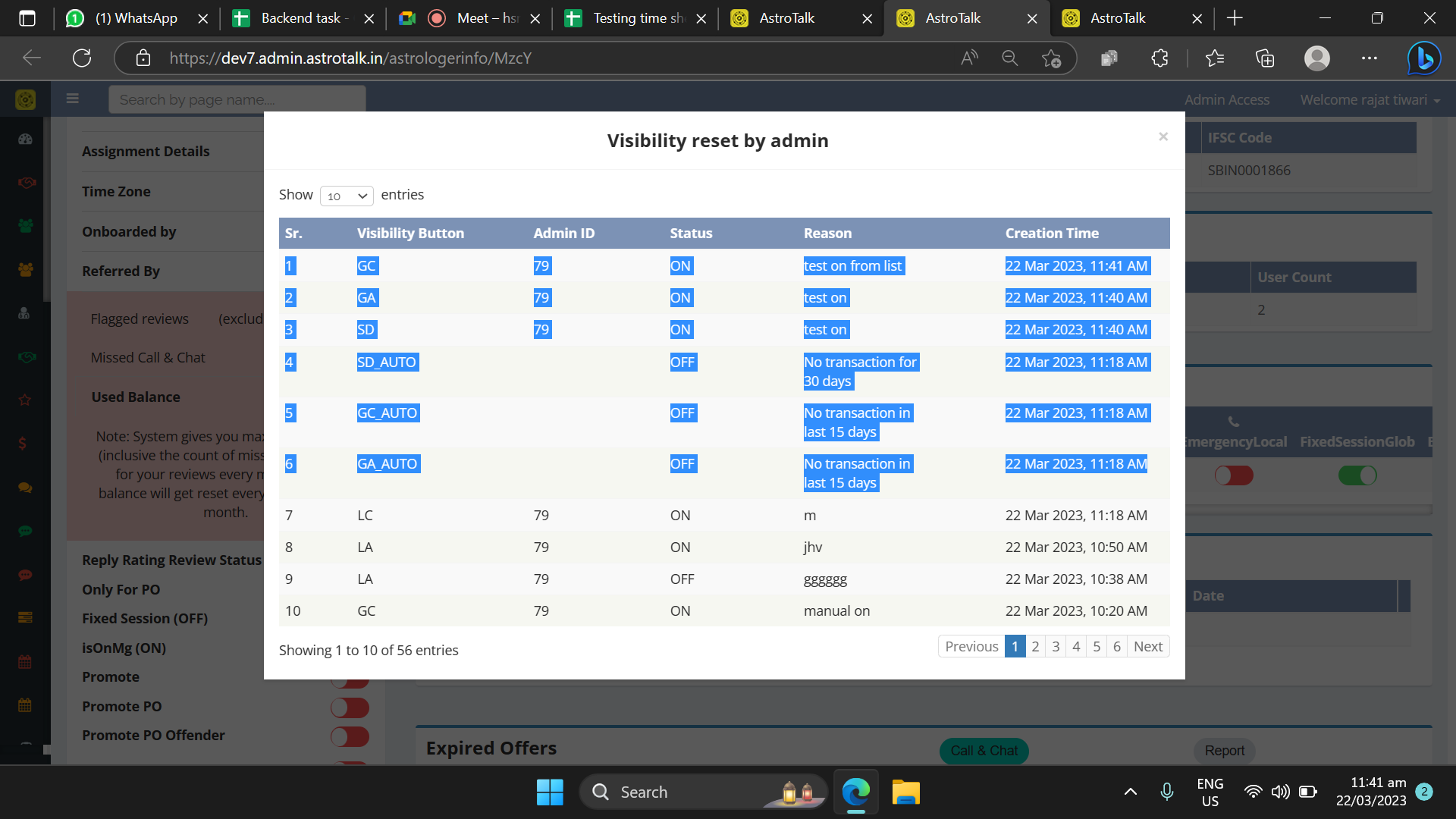The image size is (1456, 819).
Task: Open the Show entries count dropdown
Action: click(347, 196)
